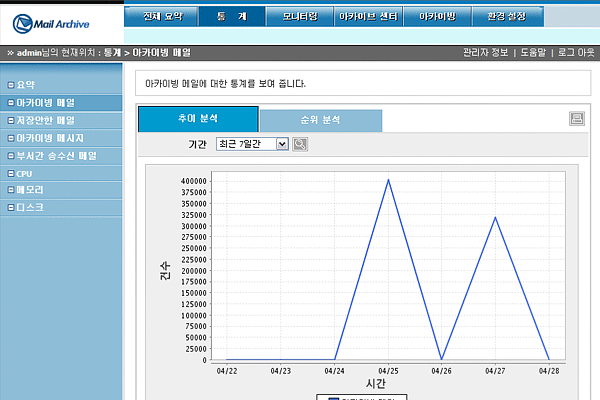This screenshot has height=400, width=600.
Task: Switch to the 추이 분석 tab
Action: pos(198,119)
